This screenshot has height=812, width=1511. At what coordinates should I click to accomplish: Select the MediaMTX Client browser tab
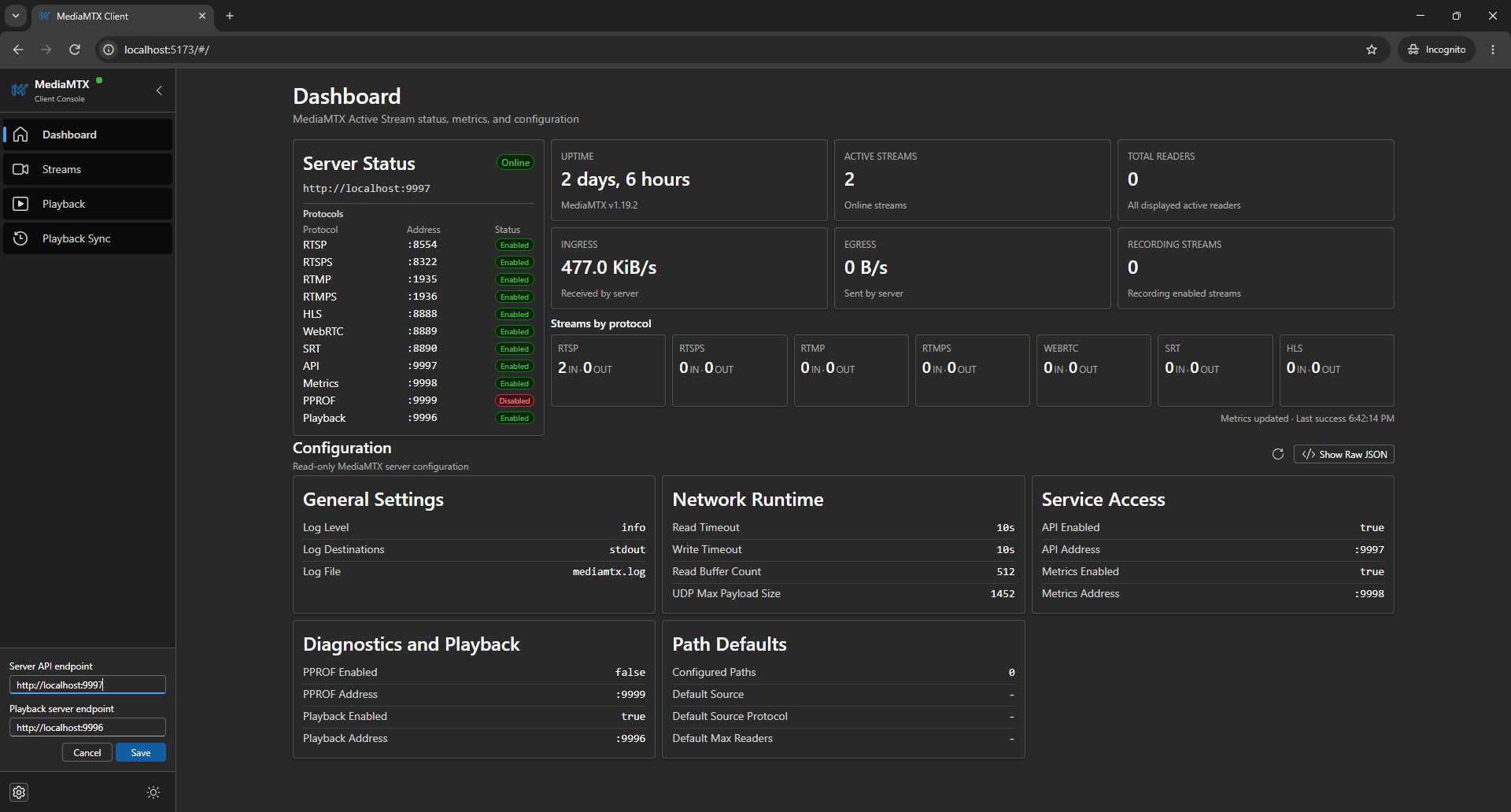tap(122, 16)
